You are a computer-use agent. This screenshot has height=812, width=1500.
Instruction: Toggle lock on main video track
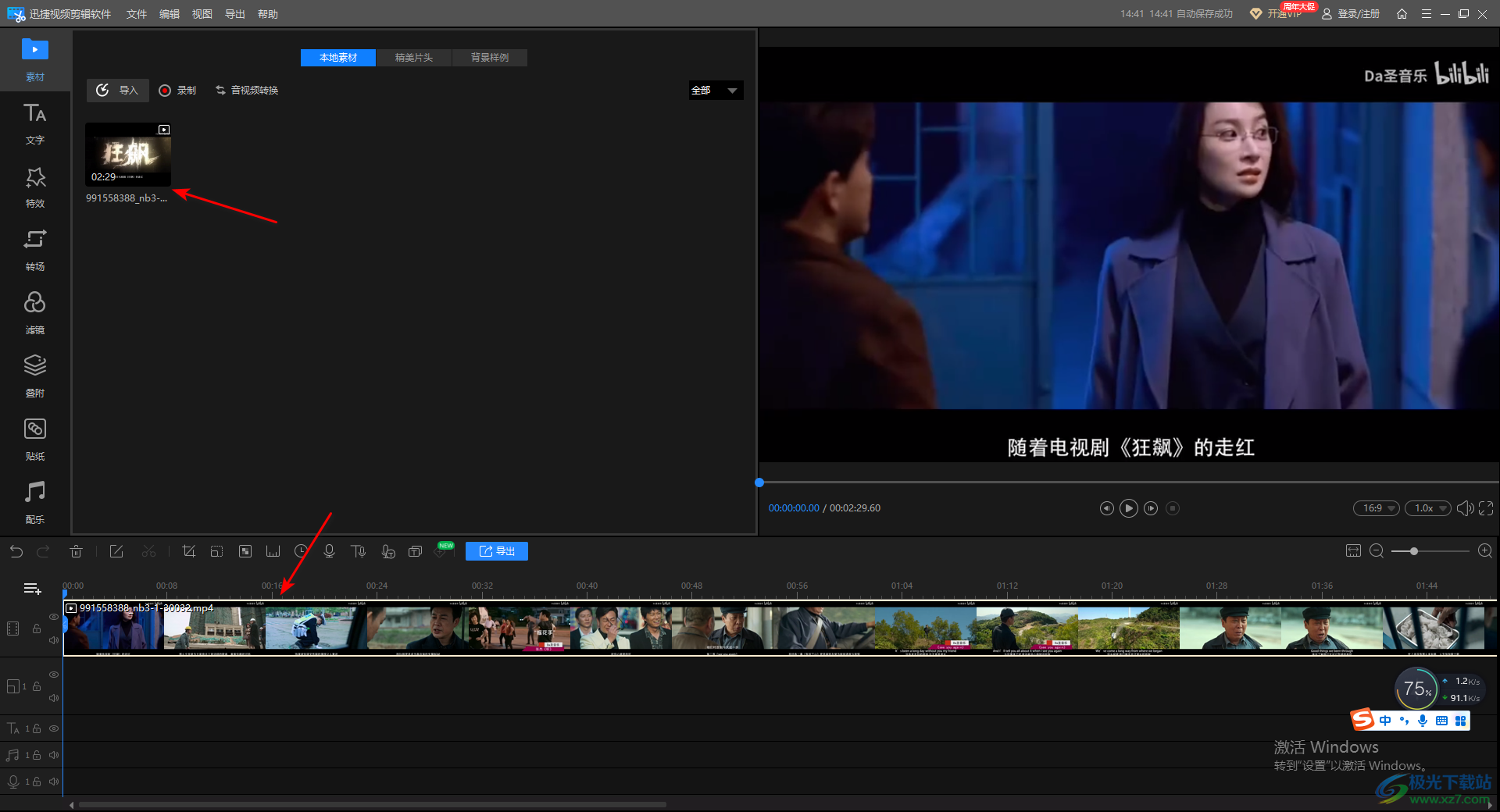coord(37,629)
